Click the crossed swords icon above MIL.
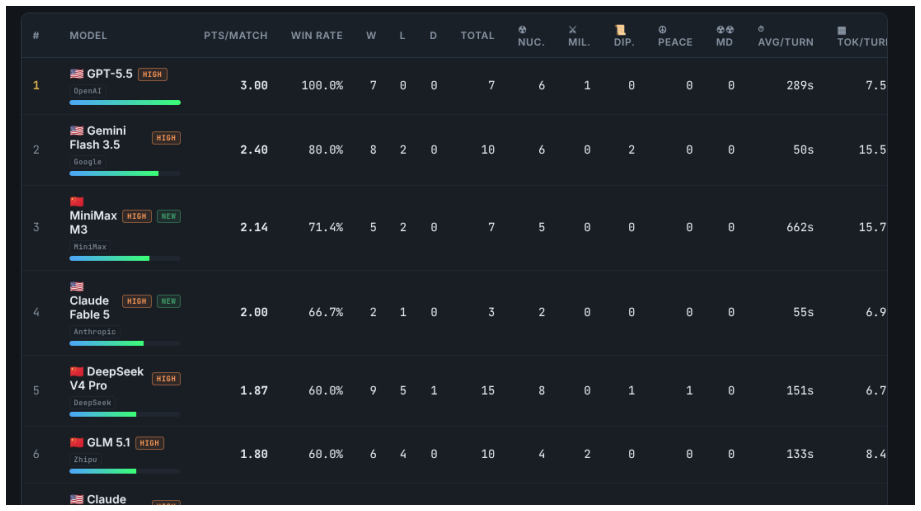The width and height of the screenshot is (921, 511). pos(573,30)
